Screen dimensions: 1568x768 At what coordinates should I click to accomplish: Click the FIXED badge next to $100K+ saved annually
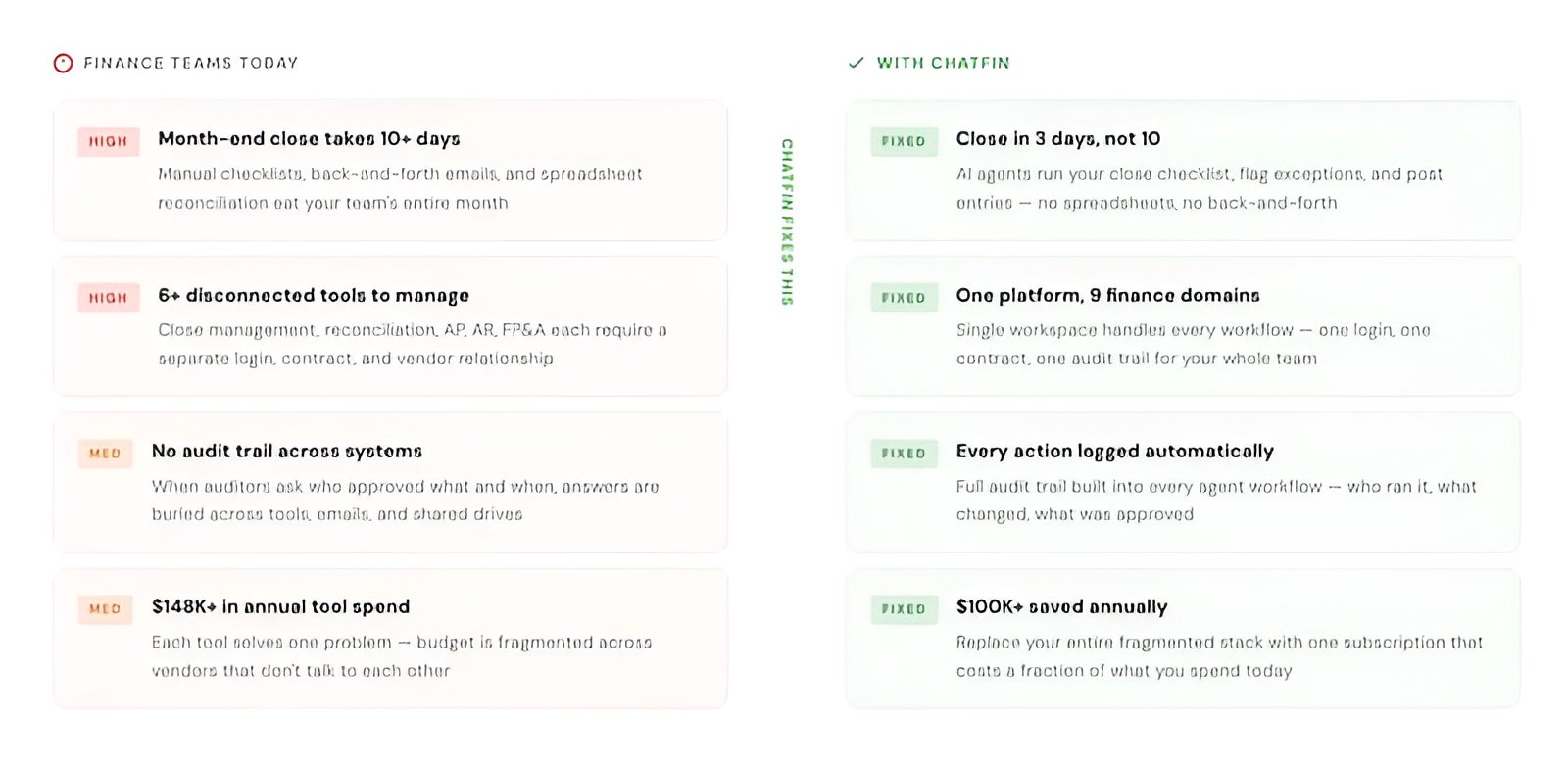click(x=904, y=609)
